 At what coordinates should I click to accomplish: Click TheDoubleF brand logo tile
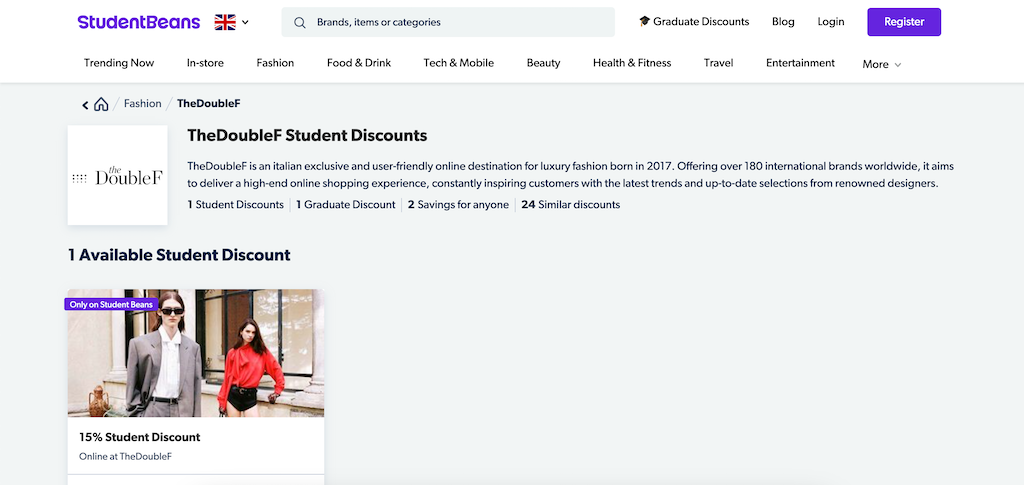(118, 175)
